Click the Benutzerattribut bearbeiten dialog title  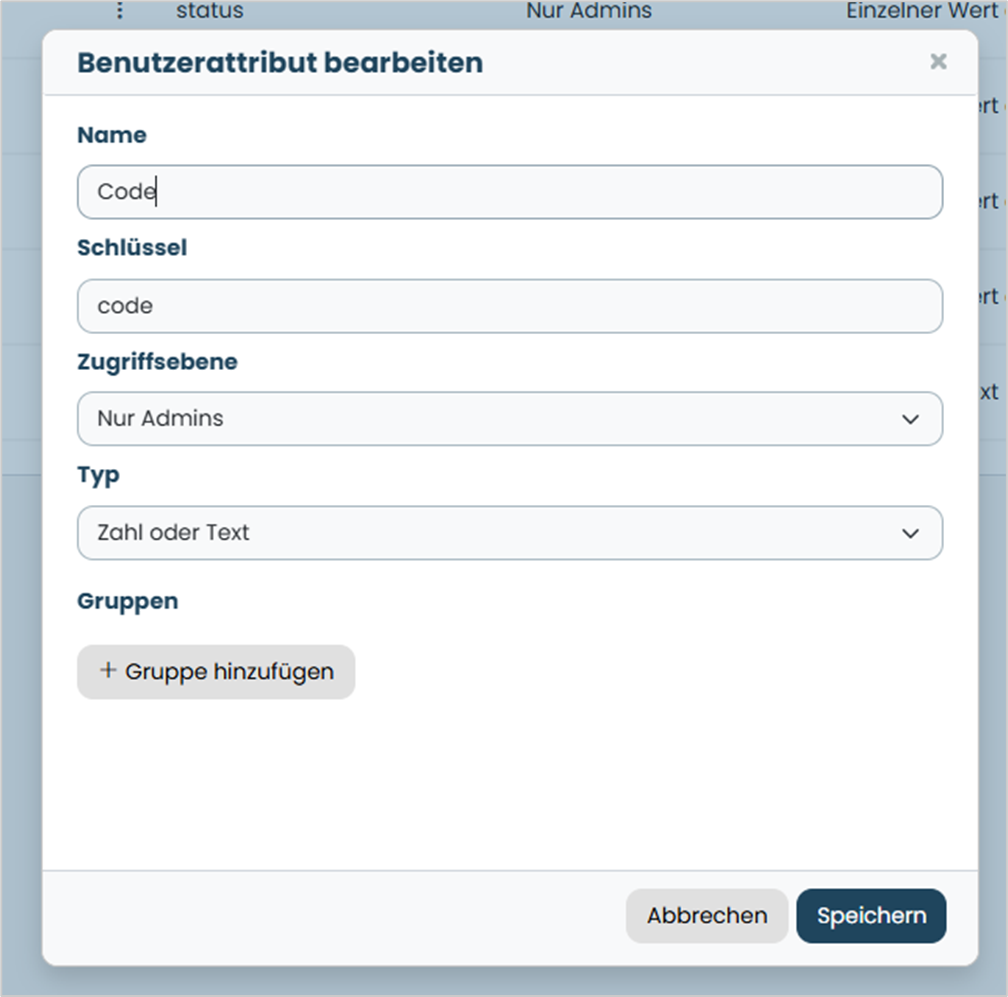click(280, 63)
